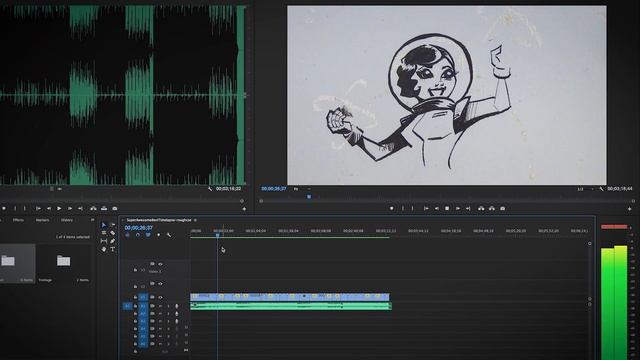Expand Project panel overflow tabs chevron
This screenshot has width=640, height=360.
[x=92, y=220]
